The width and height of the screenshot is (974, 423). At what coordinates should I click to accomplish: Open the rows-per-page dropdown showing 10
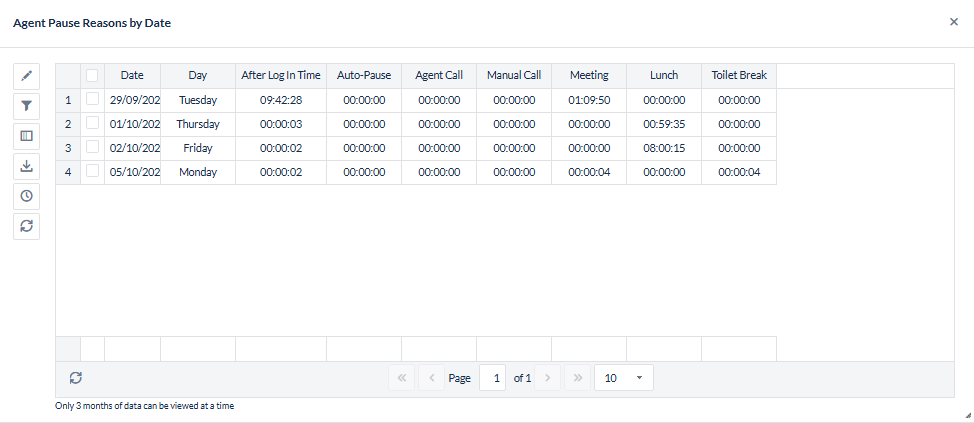coord(624,378)
